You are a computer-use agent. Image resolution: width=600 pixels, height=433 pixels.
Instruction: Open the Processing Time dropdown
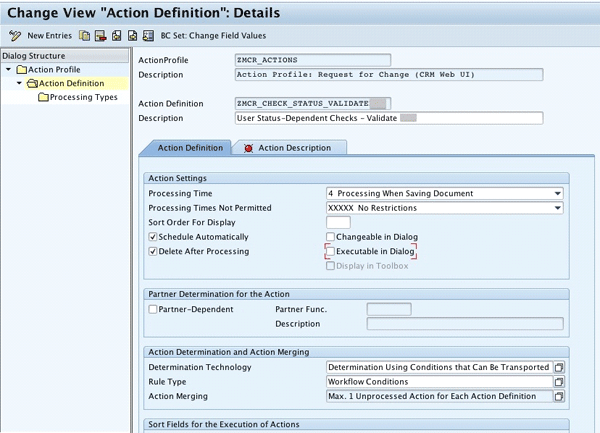point(556,193)
